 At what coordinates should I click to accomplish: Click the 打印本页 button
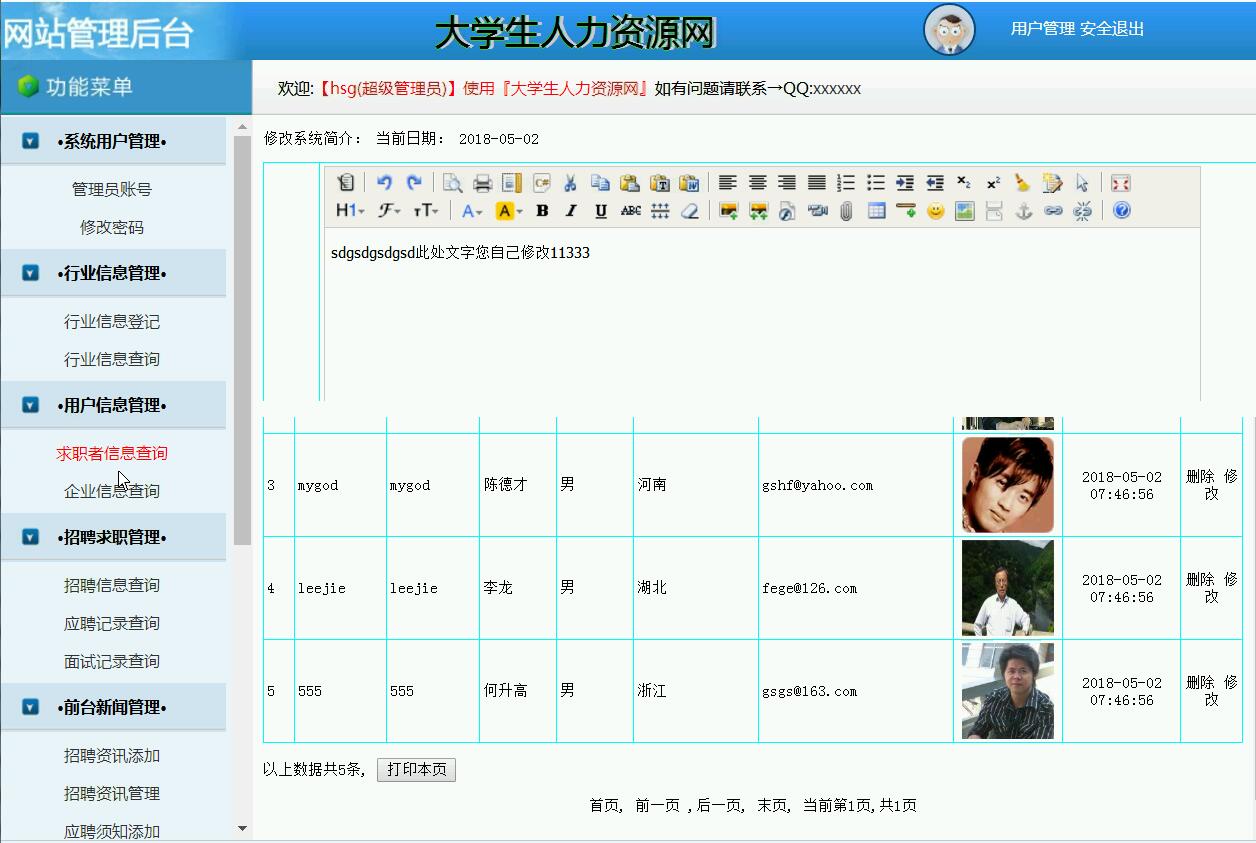pyautogui.click(x=416, y=769)
